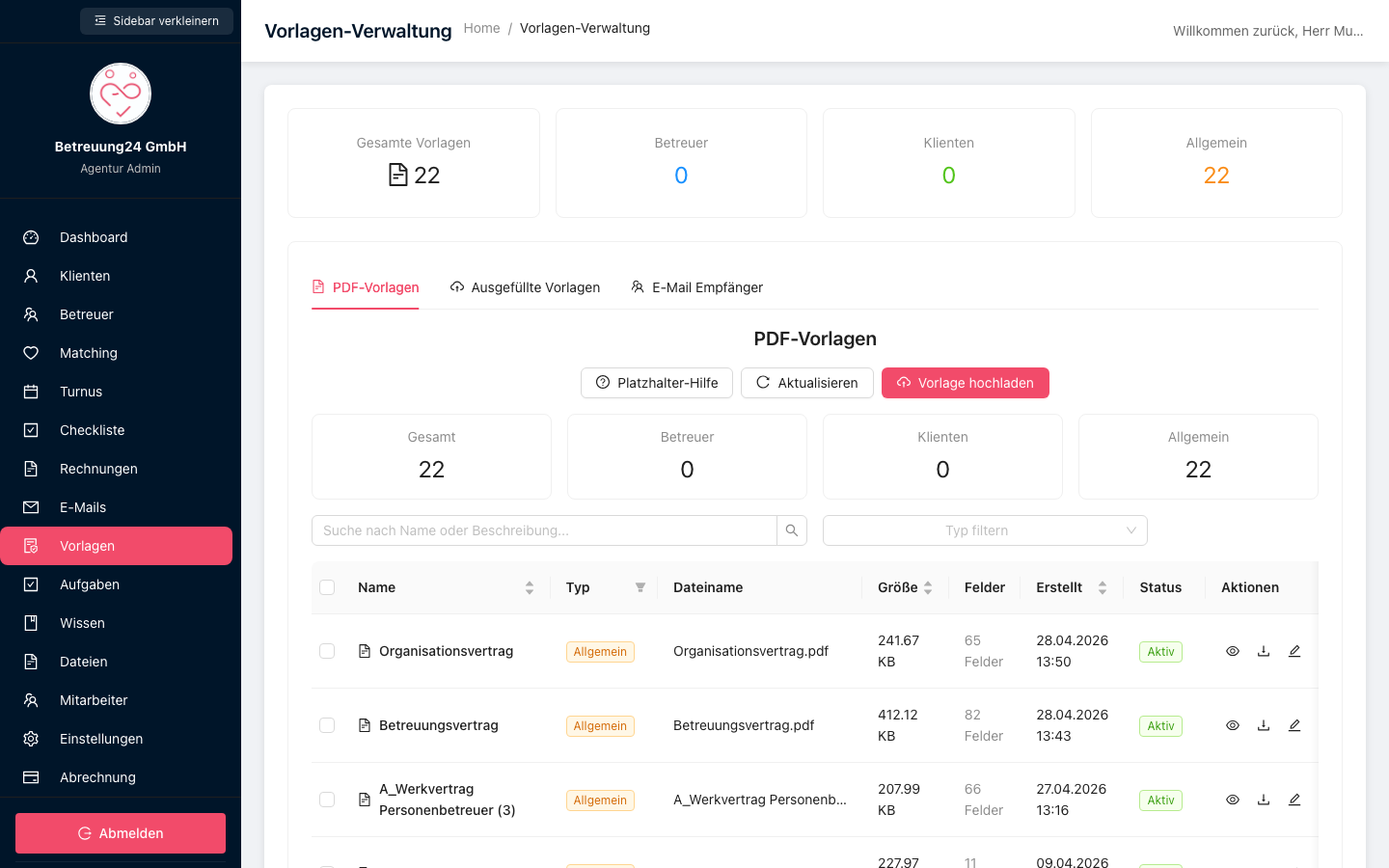Click the Abmelden logout button
The image size is (1389, 868).
tap(121, 833)
